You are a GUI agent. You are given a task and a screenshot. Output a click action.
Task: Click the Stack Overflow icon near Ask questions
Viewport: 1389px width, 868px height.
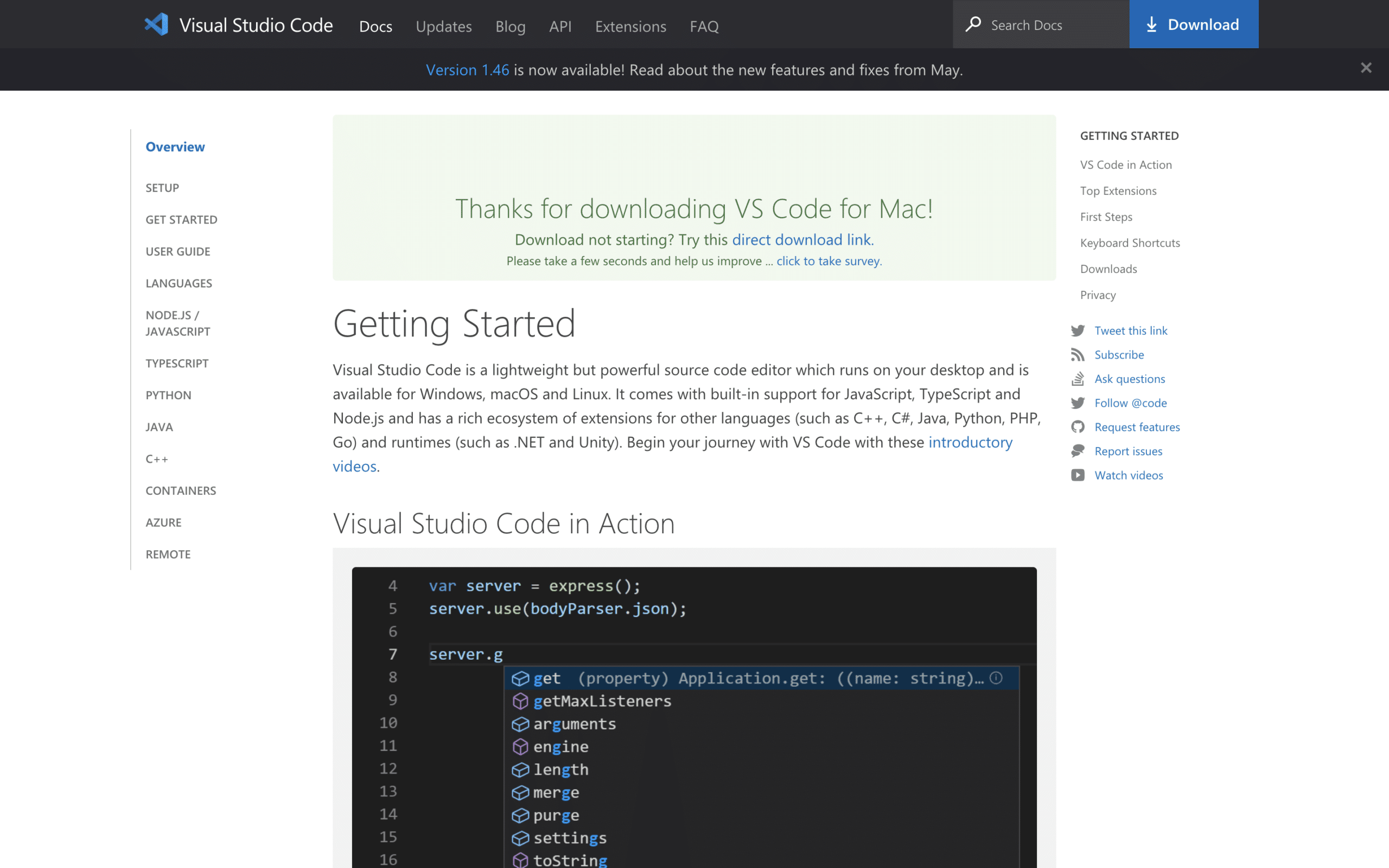tap(1079, 379)
